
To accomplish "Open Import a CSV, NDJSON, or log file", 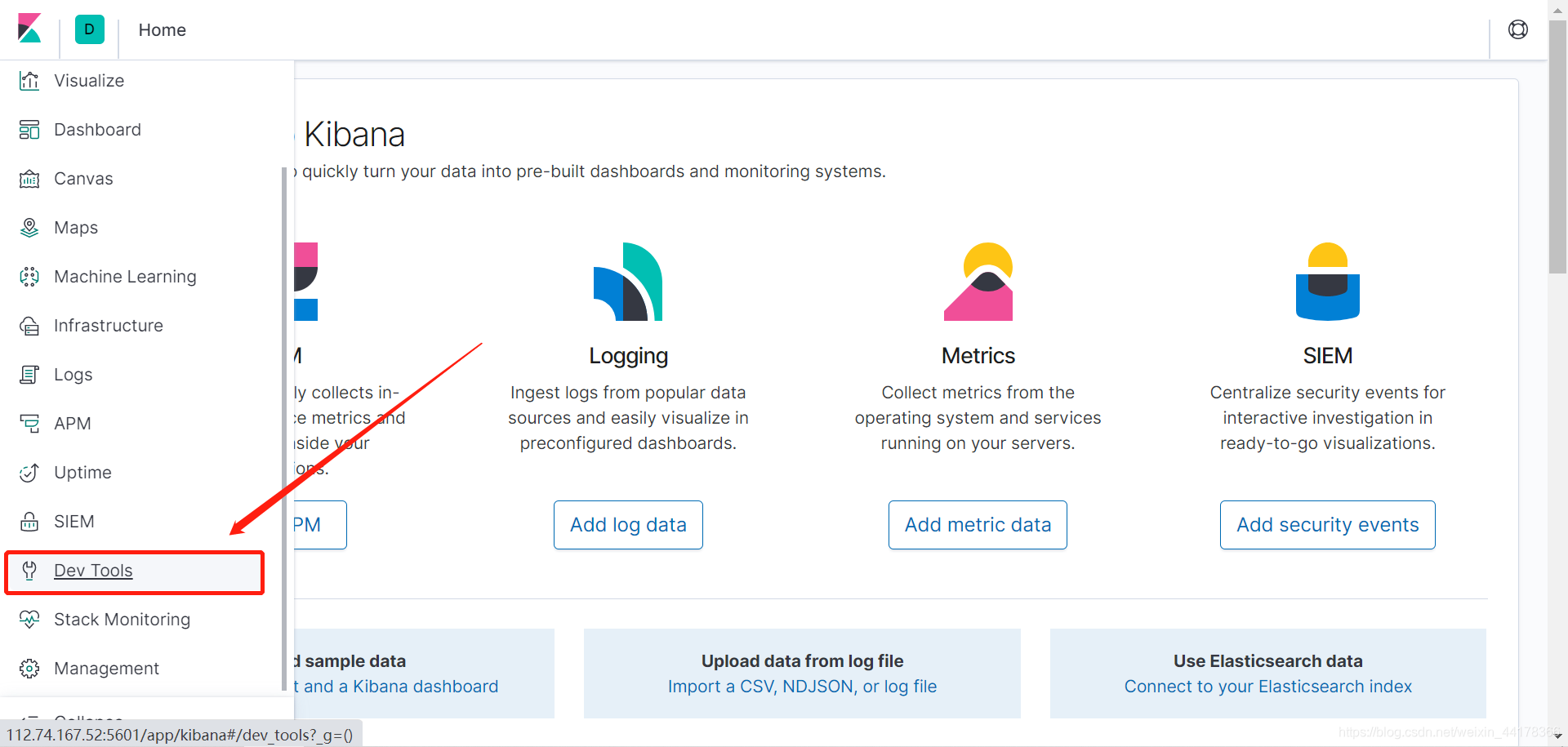I will click(802, 687).
